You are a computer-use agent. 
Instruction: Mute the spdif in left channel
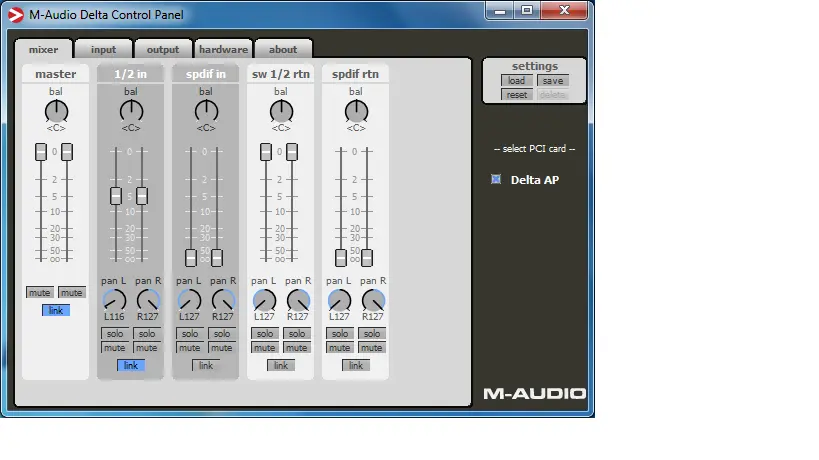click(x=190, y=348)
